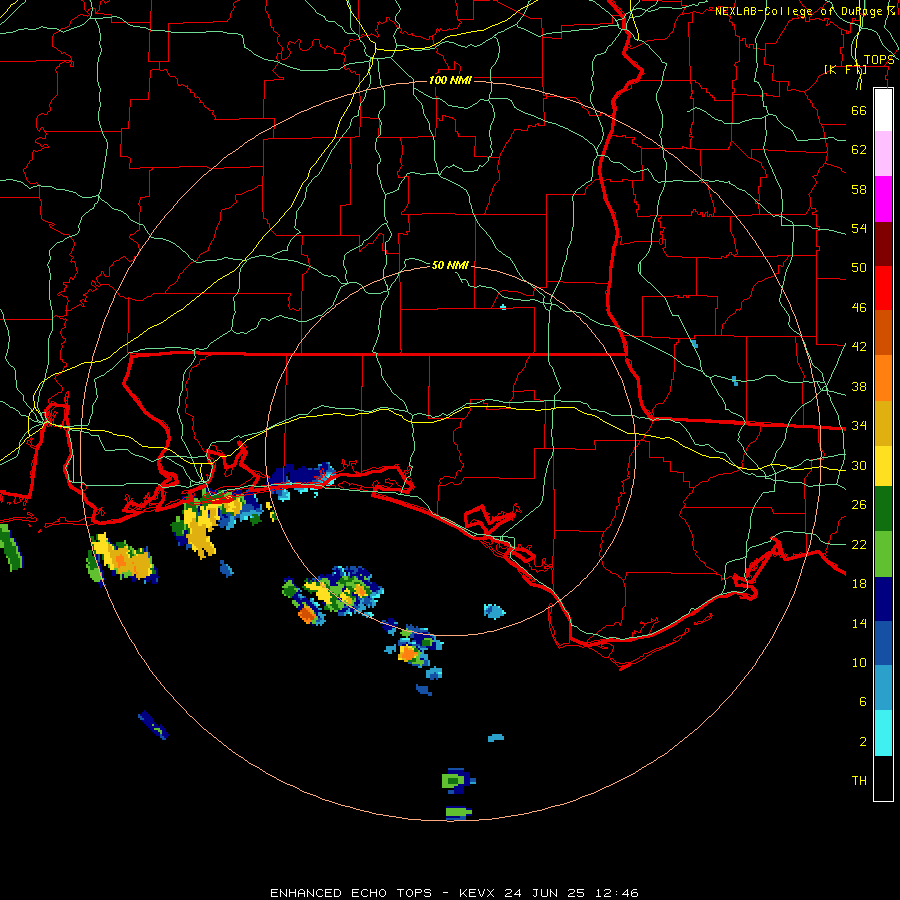Select the burnt orange legend swatch
This screenshot has height=900, width=900.
coord(883,333)
